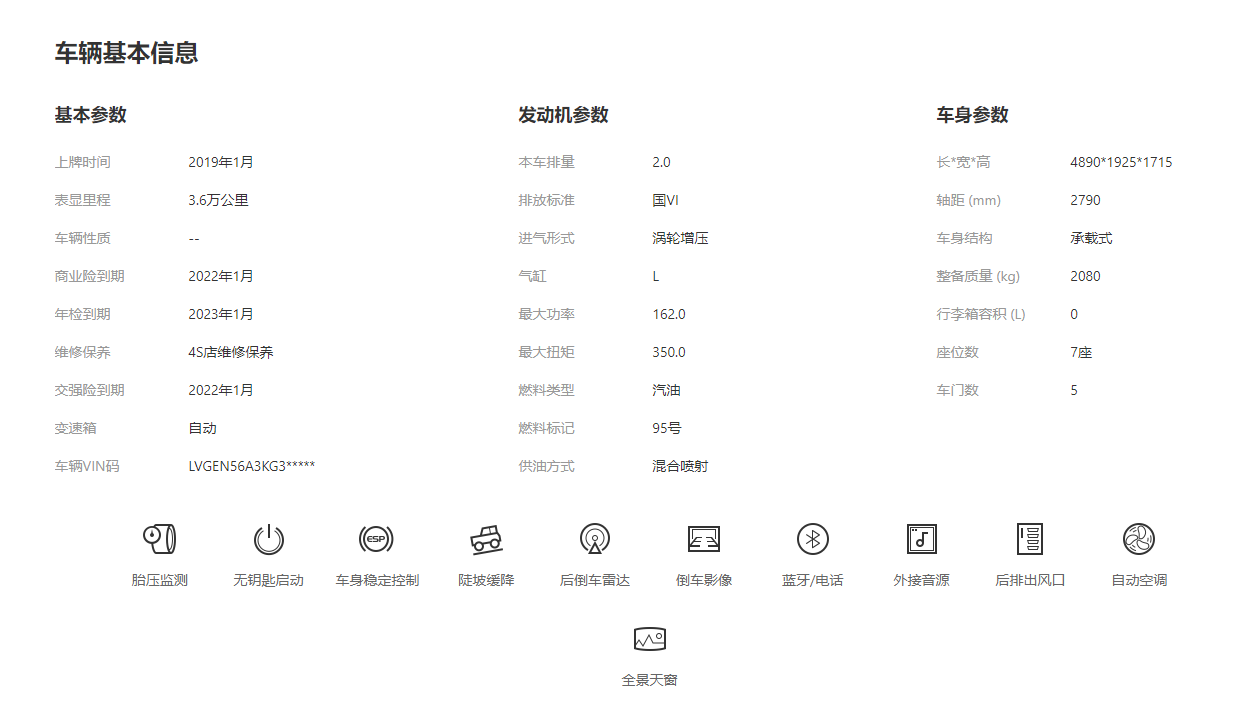The height and width of the screenshot is (728, 1256).
Task: Click the hill descent control icon (陡坡缓降)
Action: tap(486, 540)
